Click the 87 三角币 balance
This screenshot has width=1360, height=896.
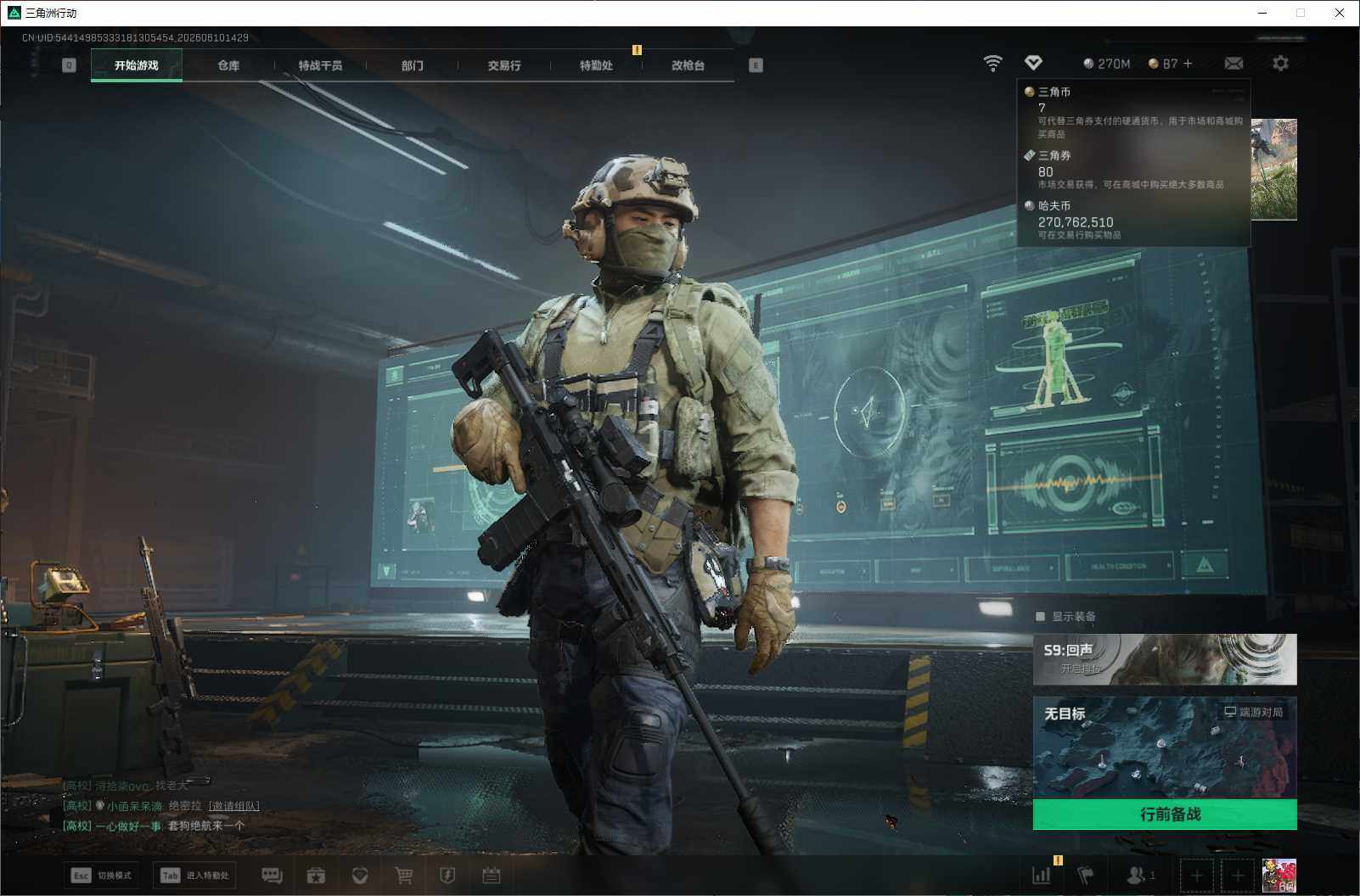1163,64
